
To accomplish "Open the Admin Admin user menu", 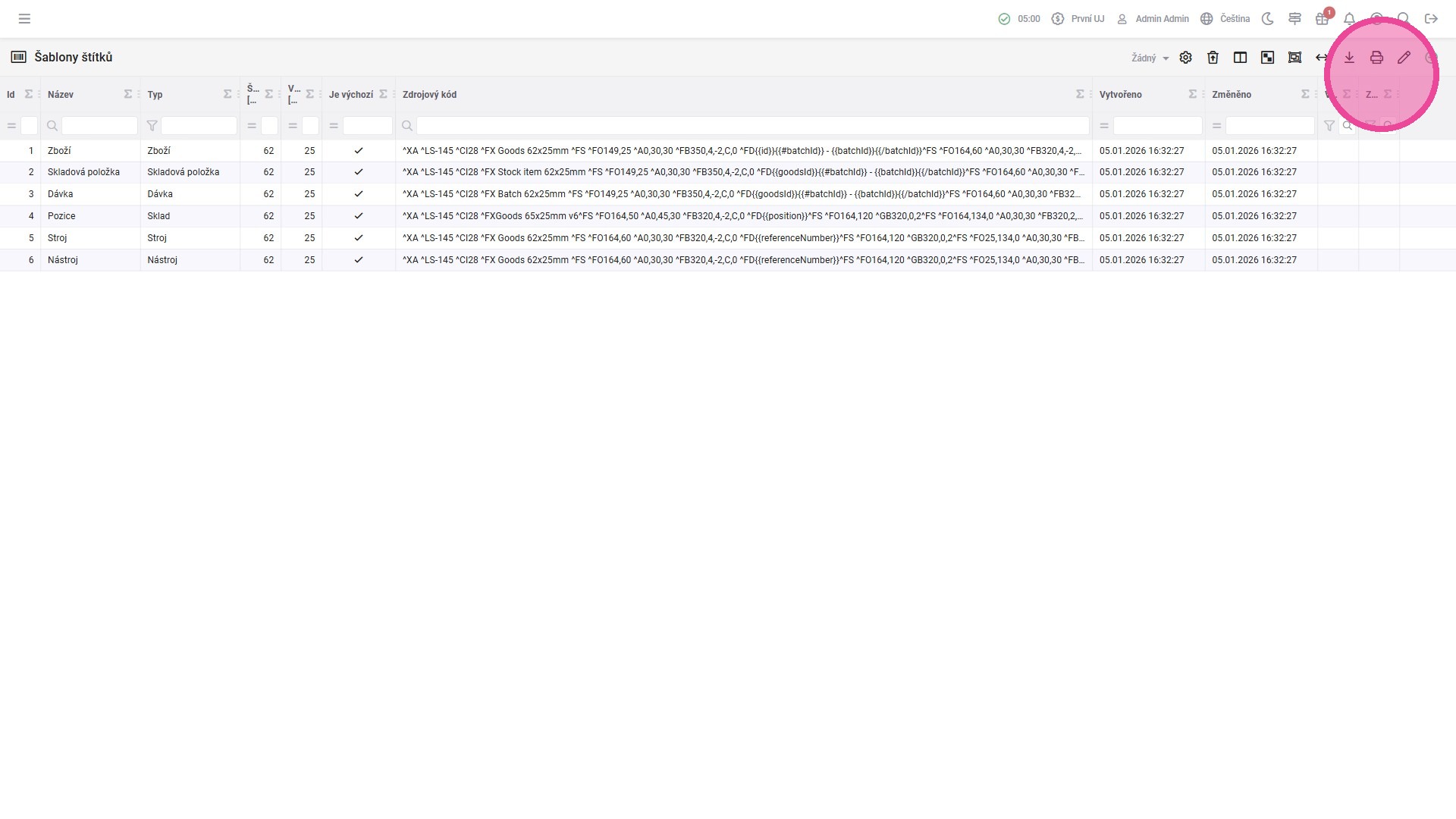I will click(1153, 19).
